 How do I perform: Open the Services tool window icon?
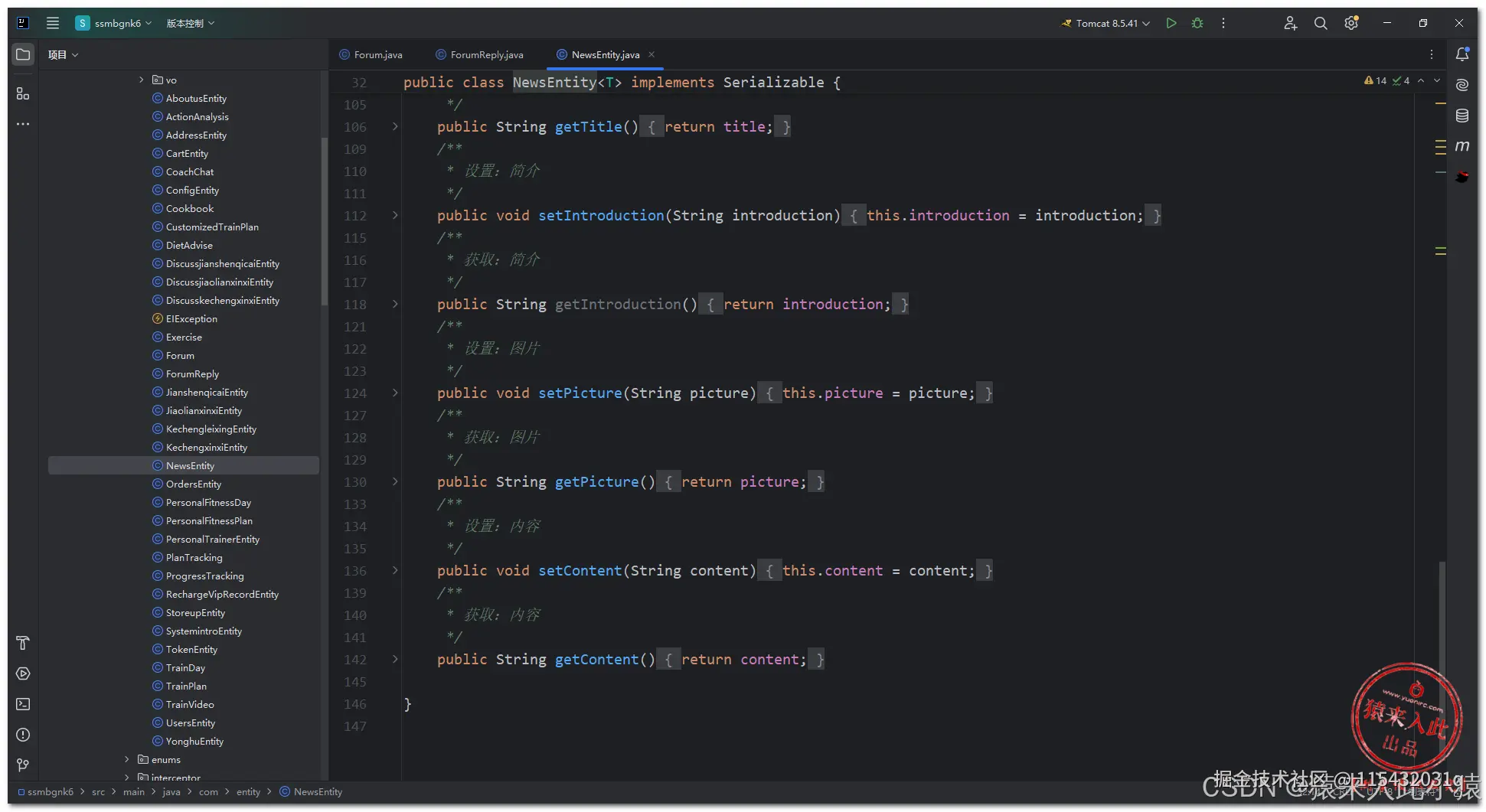[23, 673]
